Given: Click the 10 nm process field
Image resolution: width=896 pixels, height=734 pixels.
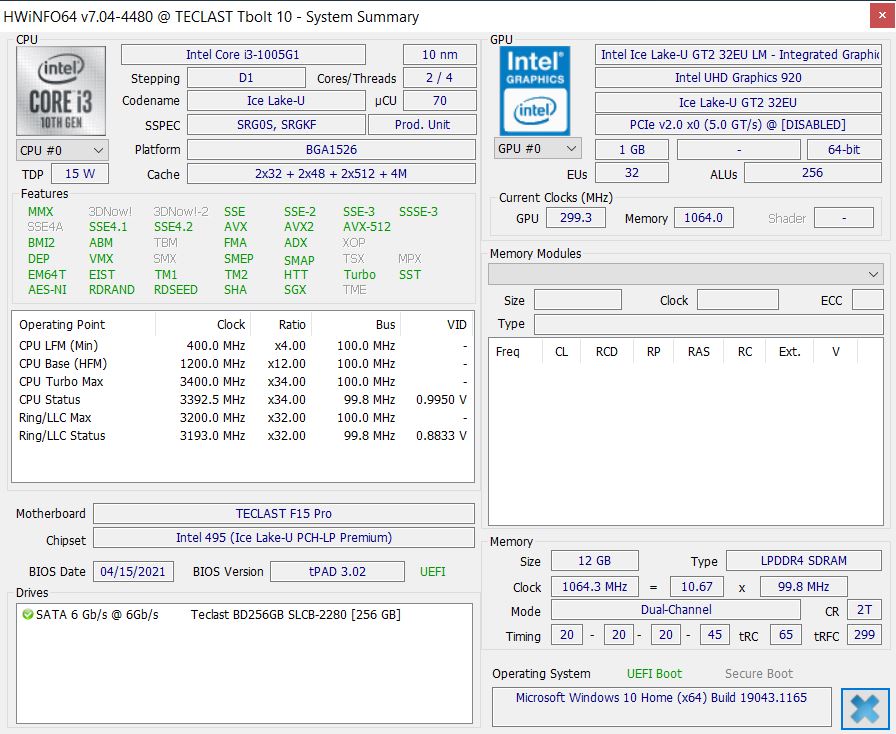Looking at the screenshot, I should [x=439, y=55].
